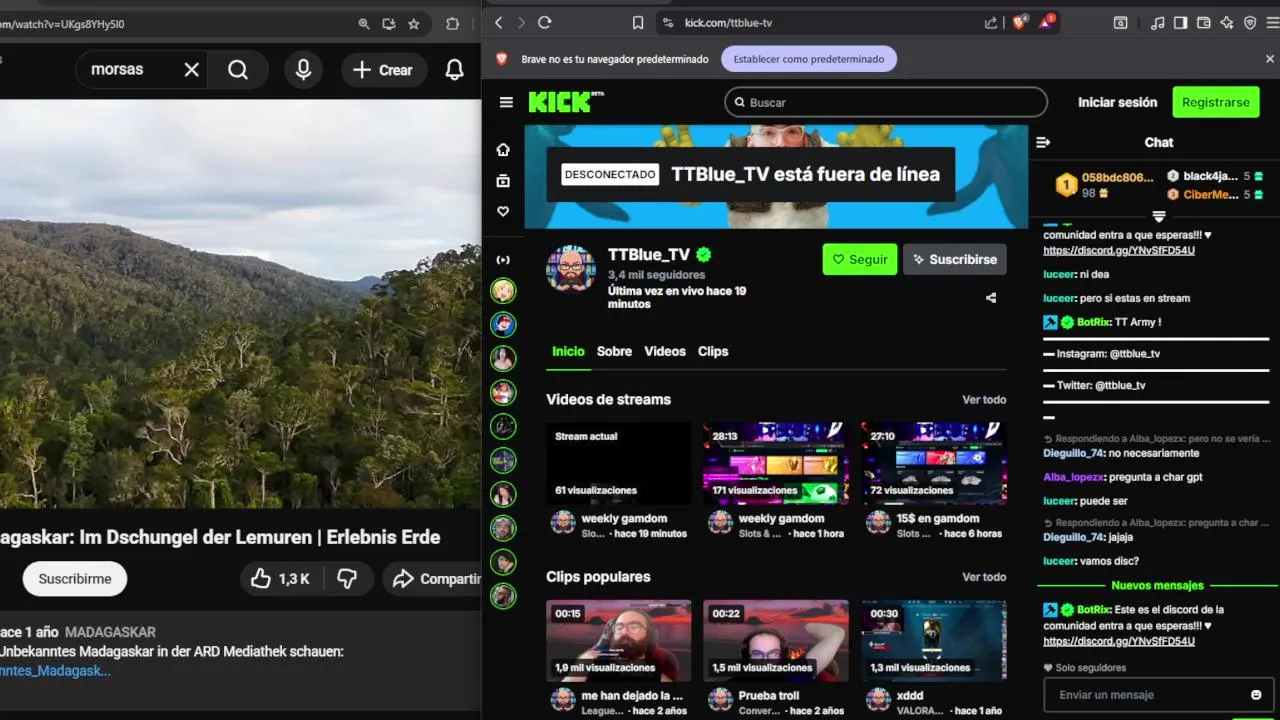Open the Stream actual video thumbnail
This screenshot has width=1280, height=720.
(x=619, y=463)
